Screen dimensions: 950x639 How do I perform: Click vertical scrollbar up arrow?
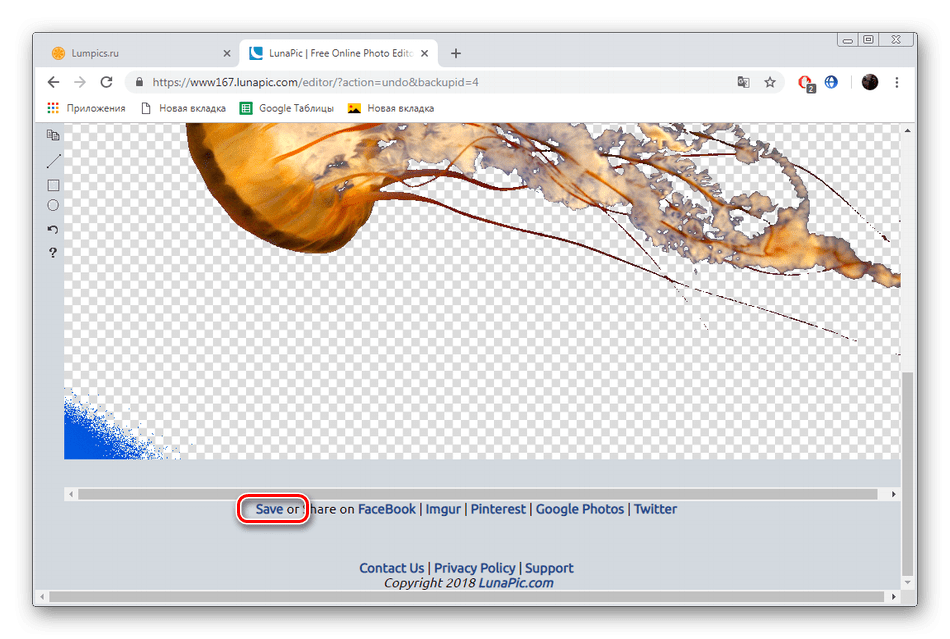(x=907, y=130)
